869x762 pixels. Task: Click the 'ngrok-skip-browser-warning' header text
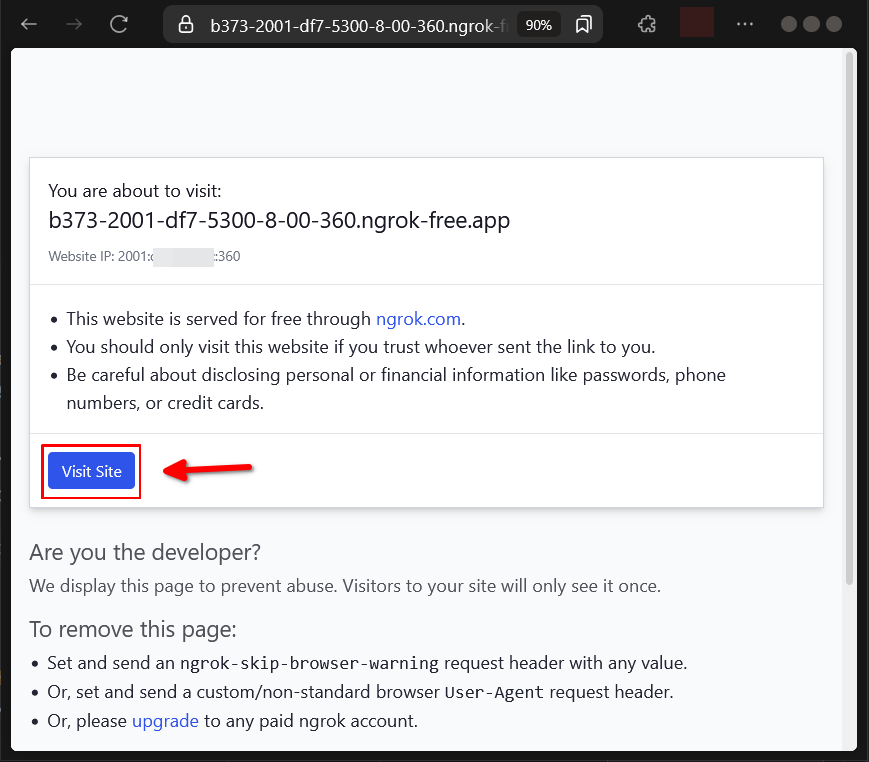(309, 663)
